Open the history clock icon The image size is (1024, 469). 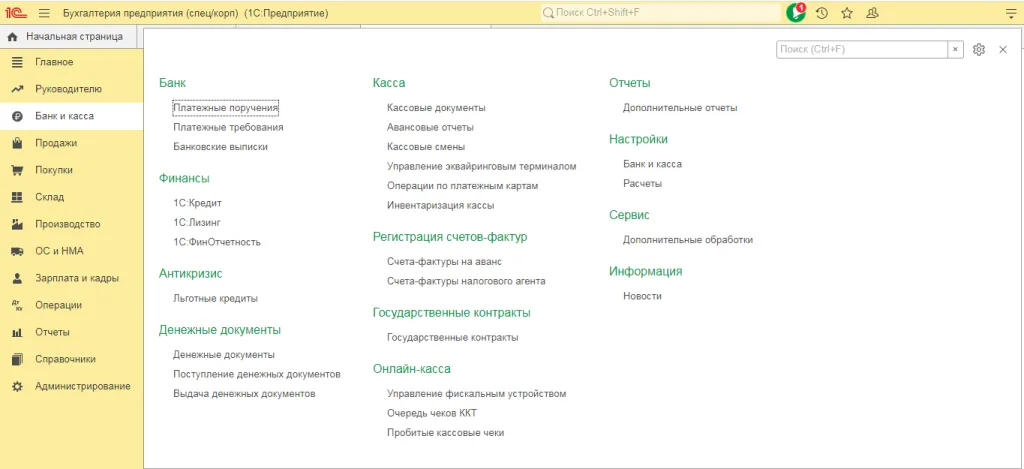[822, 12]
